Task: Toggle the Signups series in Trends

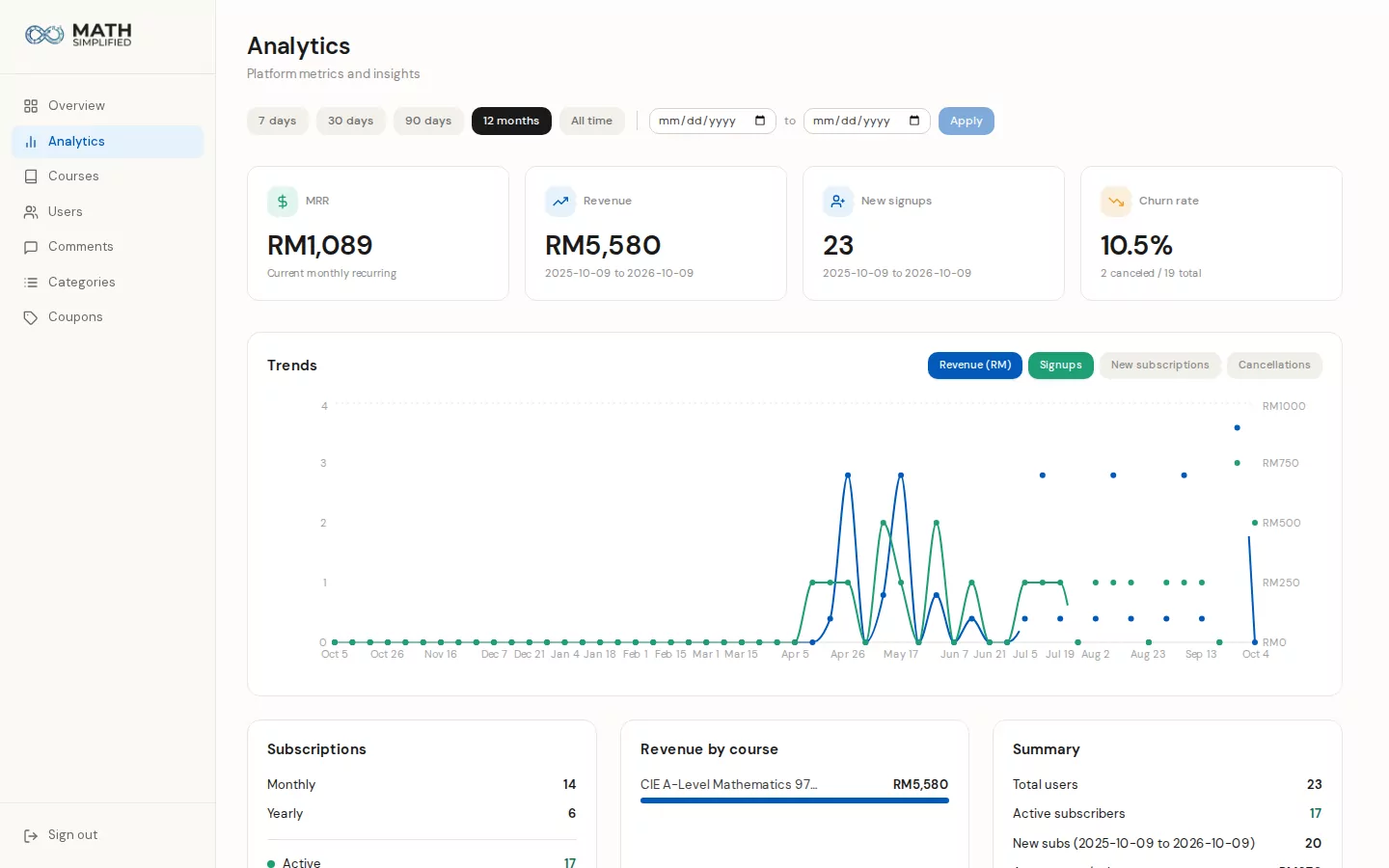Action: [x=1061, y=366]
